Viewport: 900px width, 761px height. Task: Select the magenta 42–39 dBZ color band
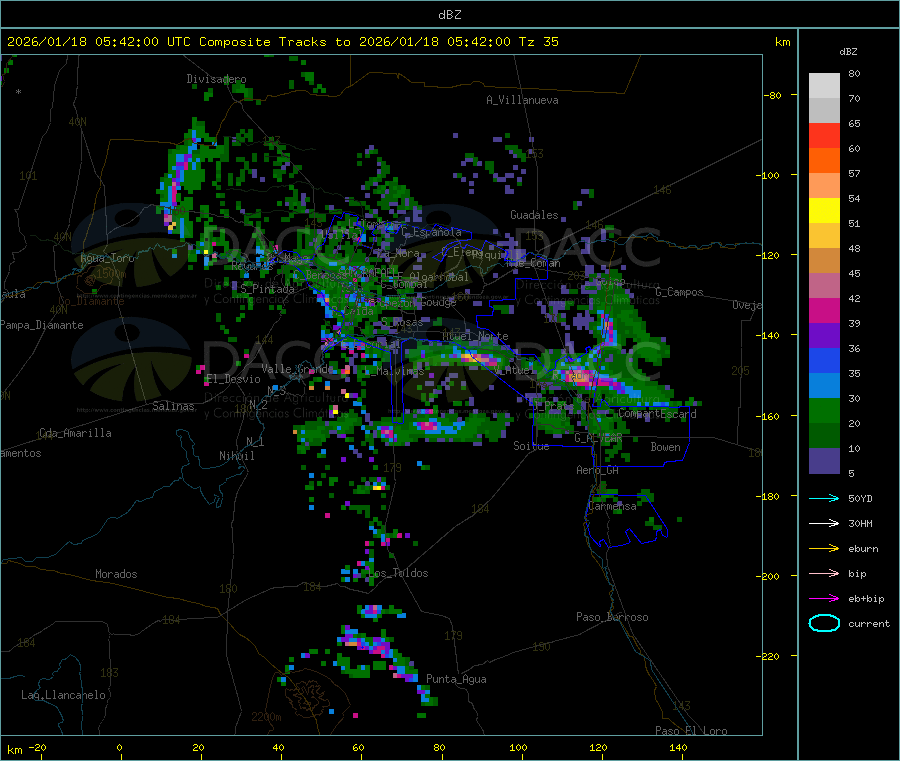click(x=824, y=310)
